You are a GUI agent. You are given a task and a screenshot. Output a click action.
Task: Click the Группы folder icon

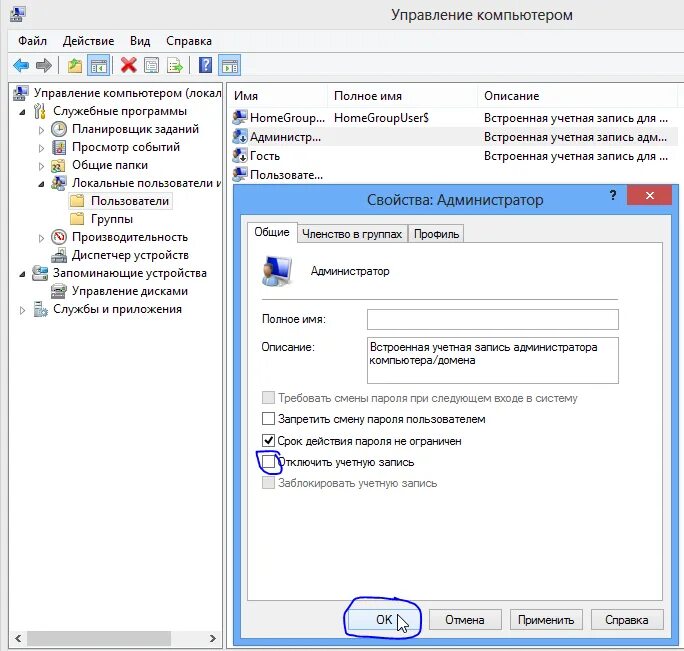pyautogui.click(x=77, y=219)
